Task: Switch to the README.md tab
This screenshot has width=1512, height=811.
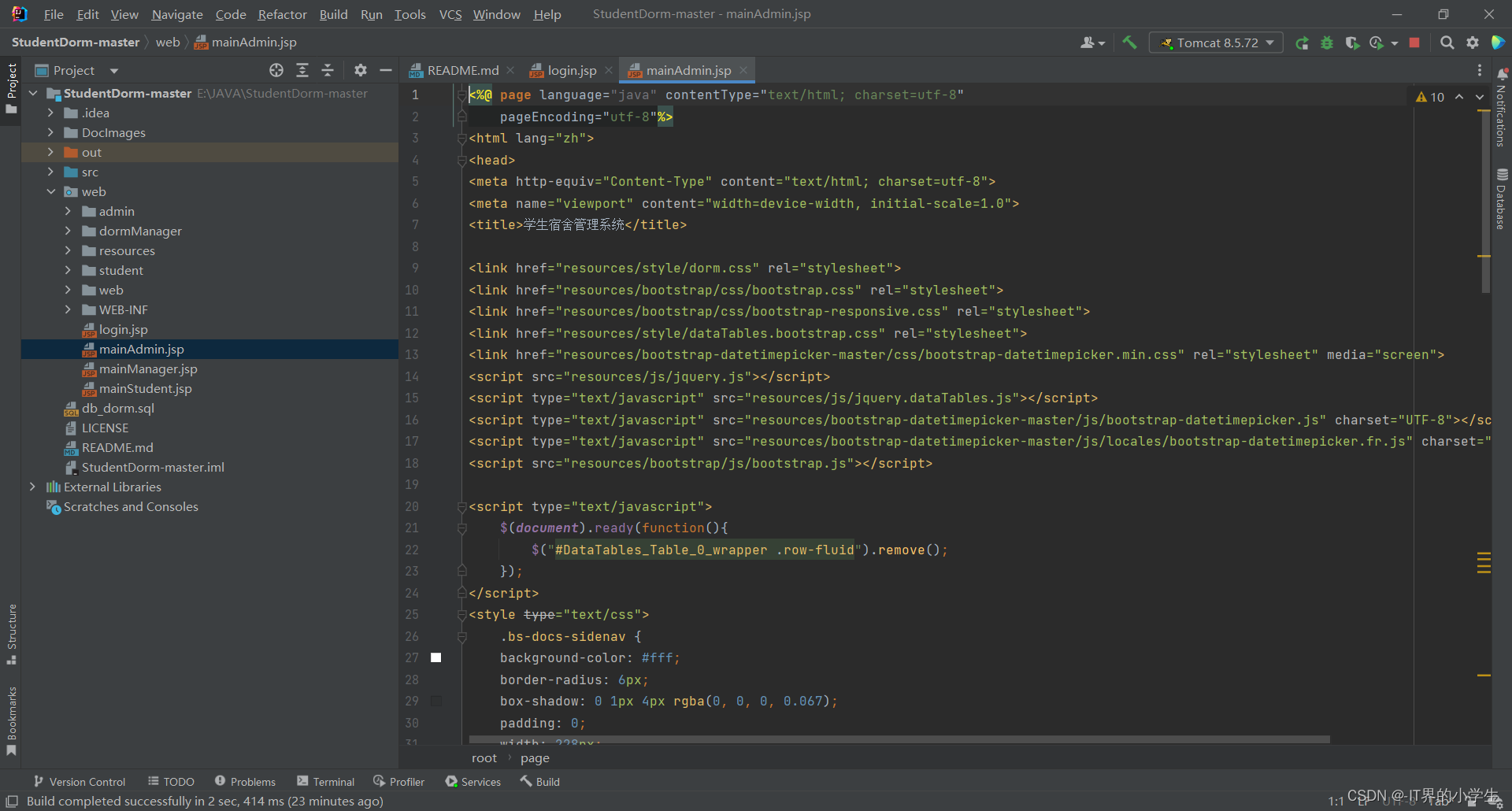Action: 462,70
